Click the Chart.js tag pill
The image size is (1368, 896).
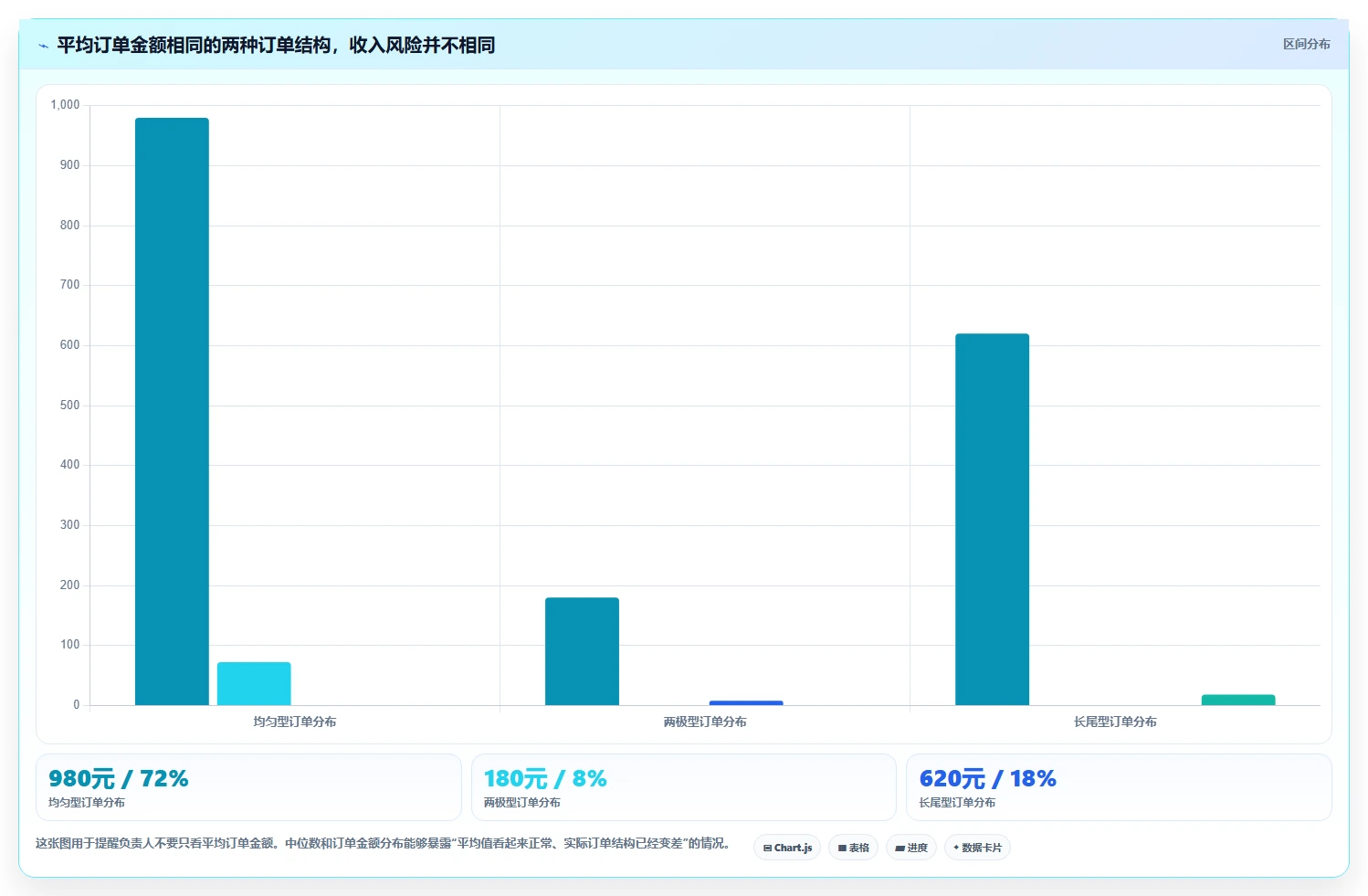(x=787, y=848)
